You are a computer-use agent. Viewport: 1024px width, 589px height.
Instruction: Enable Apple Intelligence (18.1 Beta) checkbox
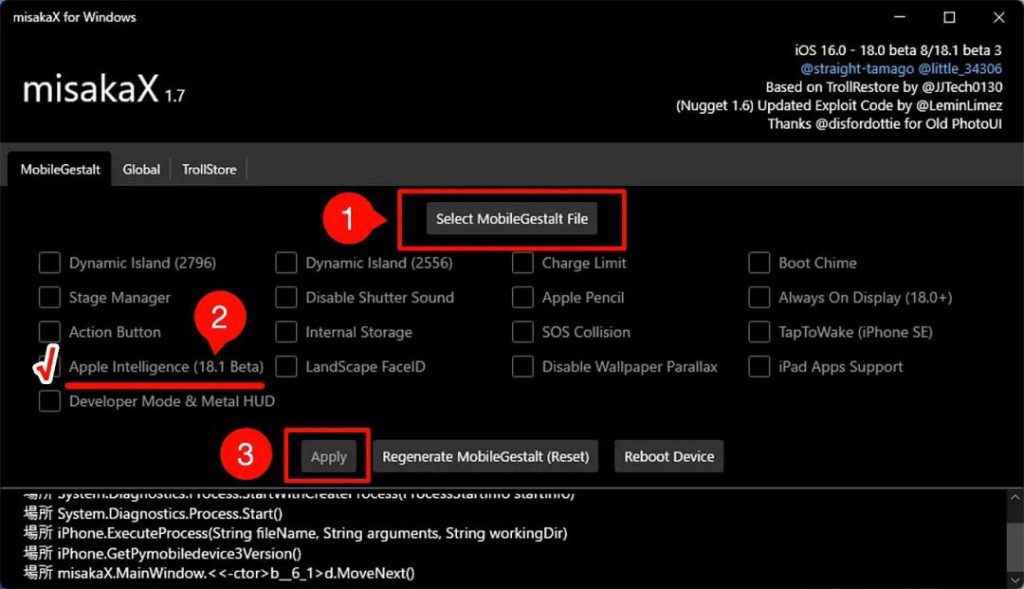(x=49, y=366)
